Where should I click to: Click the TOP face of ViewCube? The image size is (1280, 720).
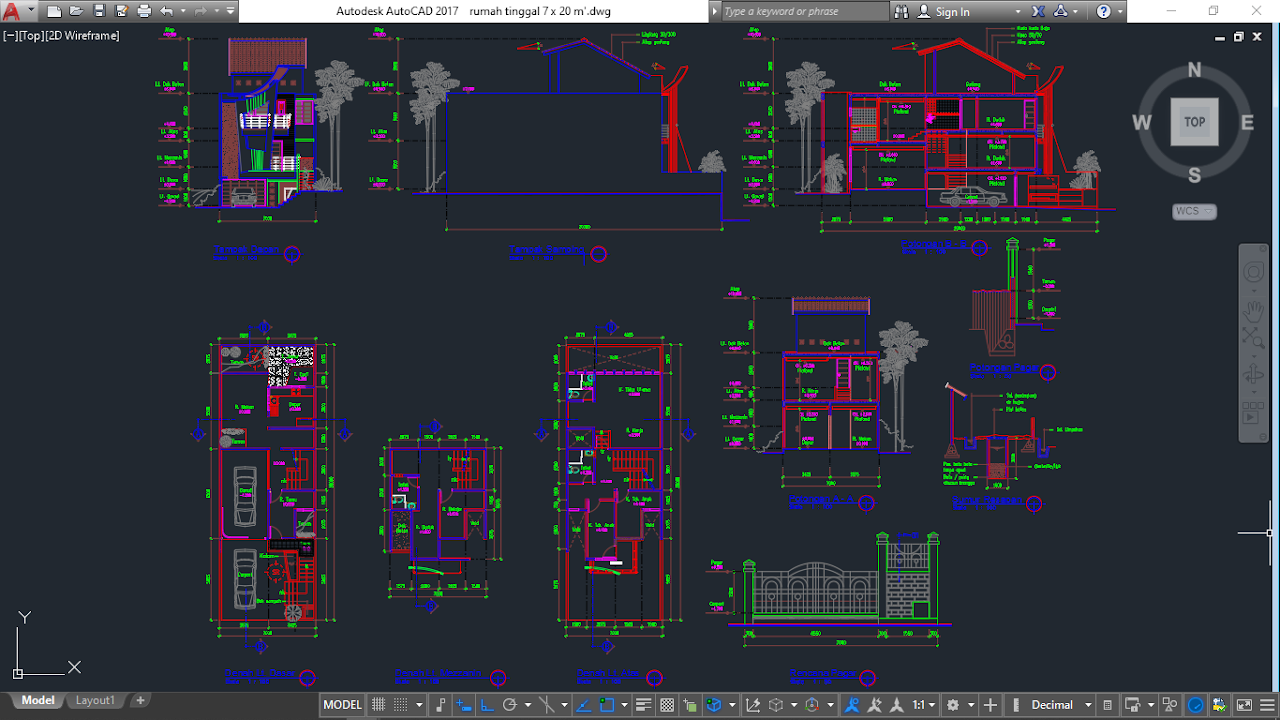tap(1194, 122)
